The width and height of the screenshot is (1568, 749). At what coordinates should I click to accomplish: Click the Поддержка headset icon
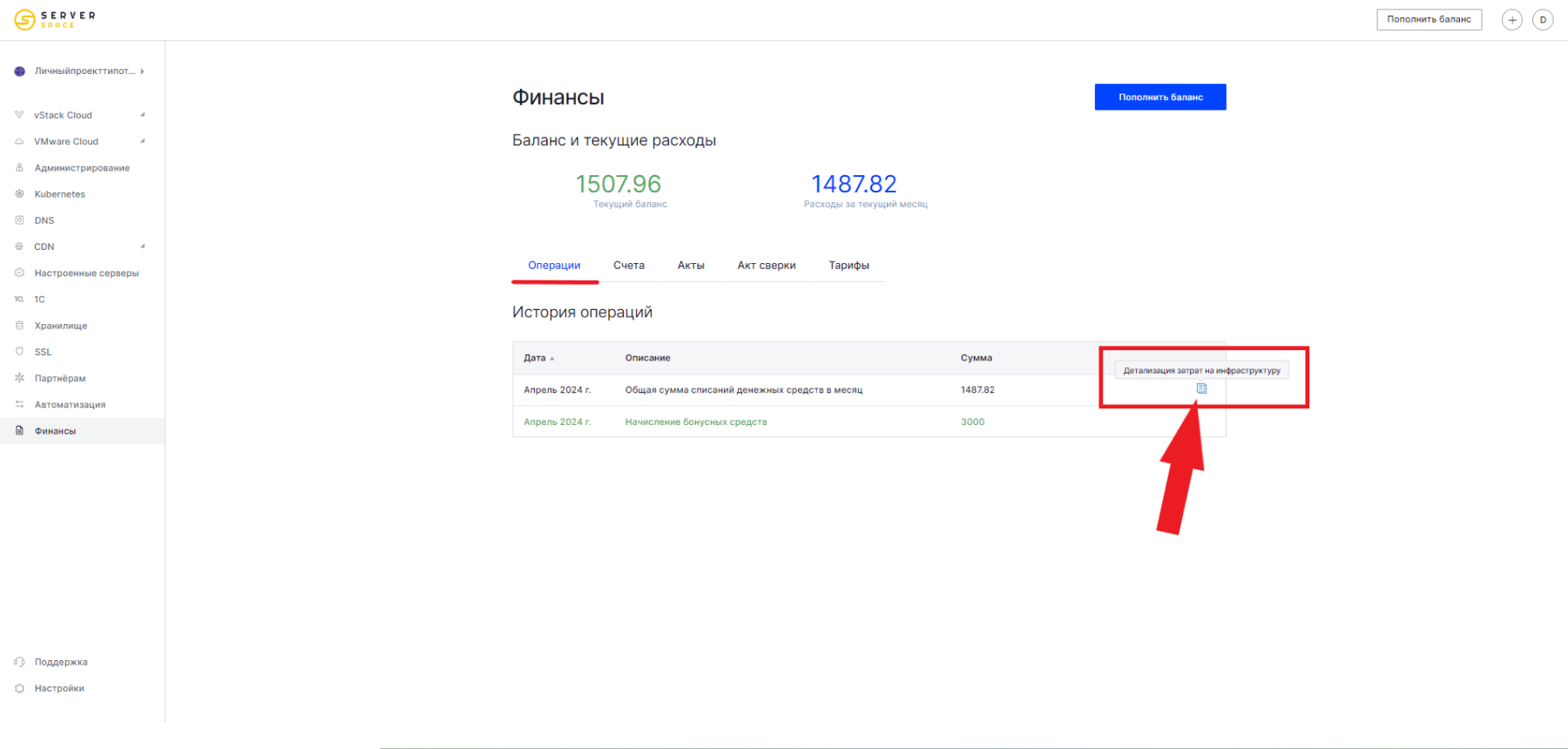19,662
